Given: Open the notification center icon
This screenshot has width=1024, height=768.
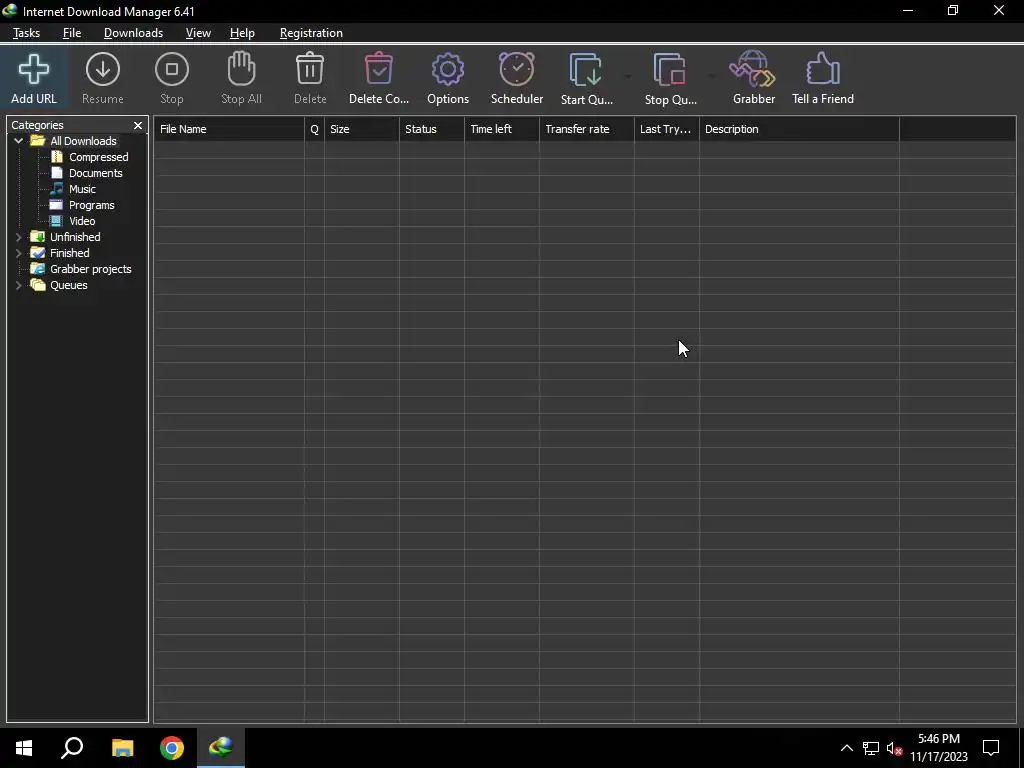Looking at the screenshot, I should click(991, 748).
